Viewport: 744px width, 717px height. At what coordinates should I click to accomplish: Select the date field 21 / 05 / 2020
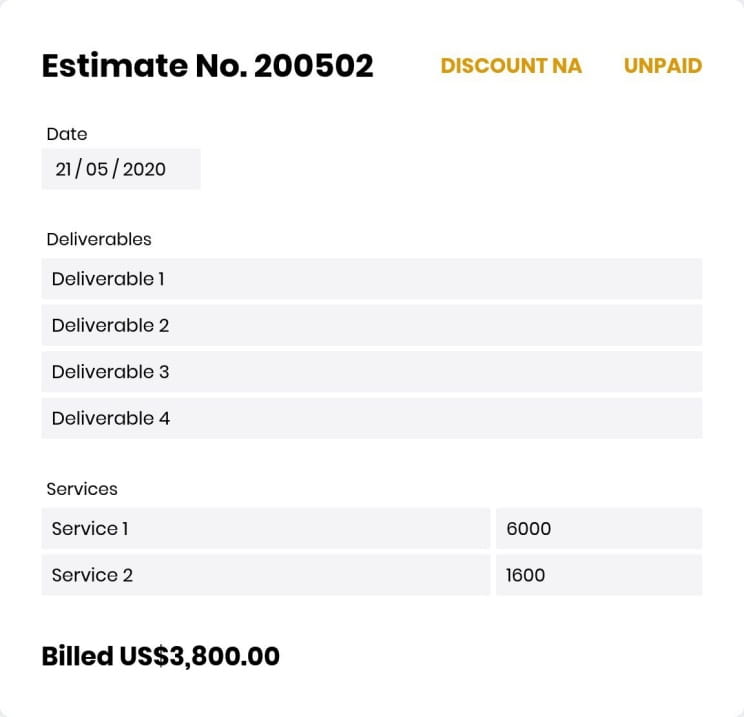pos(121,169)
